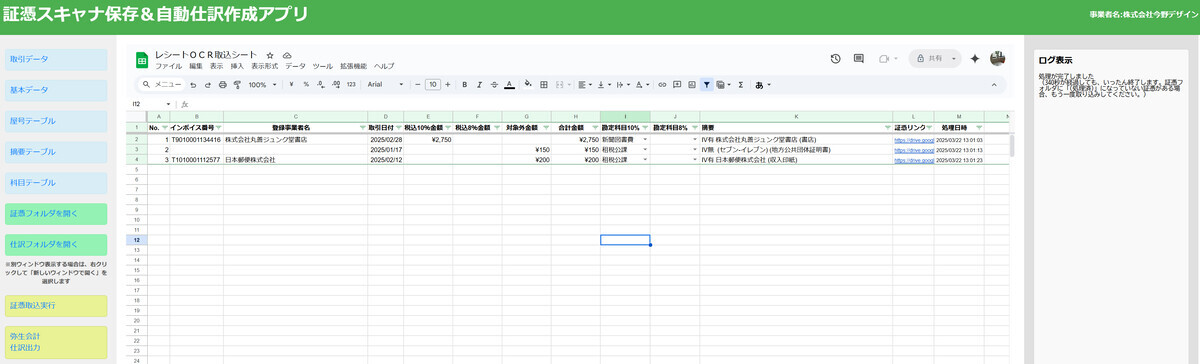Toggle italic formatting
The height and width of the screenshot is (364, 1200).
[479, 85]
